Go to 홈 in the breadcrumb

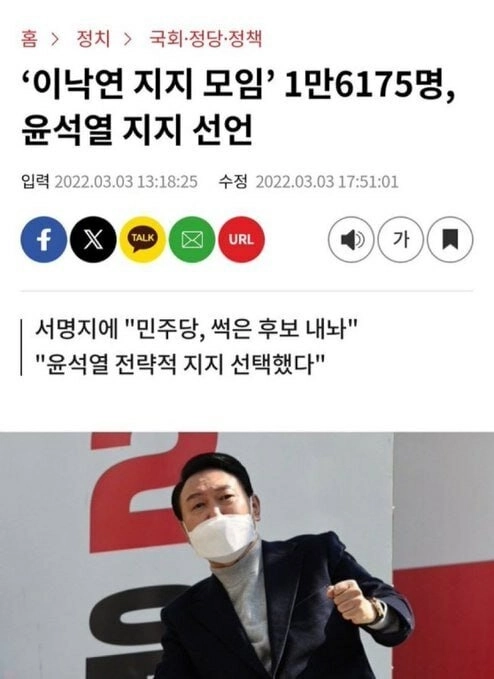coord(29,39)
